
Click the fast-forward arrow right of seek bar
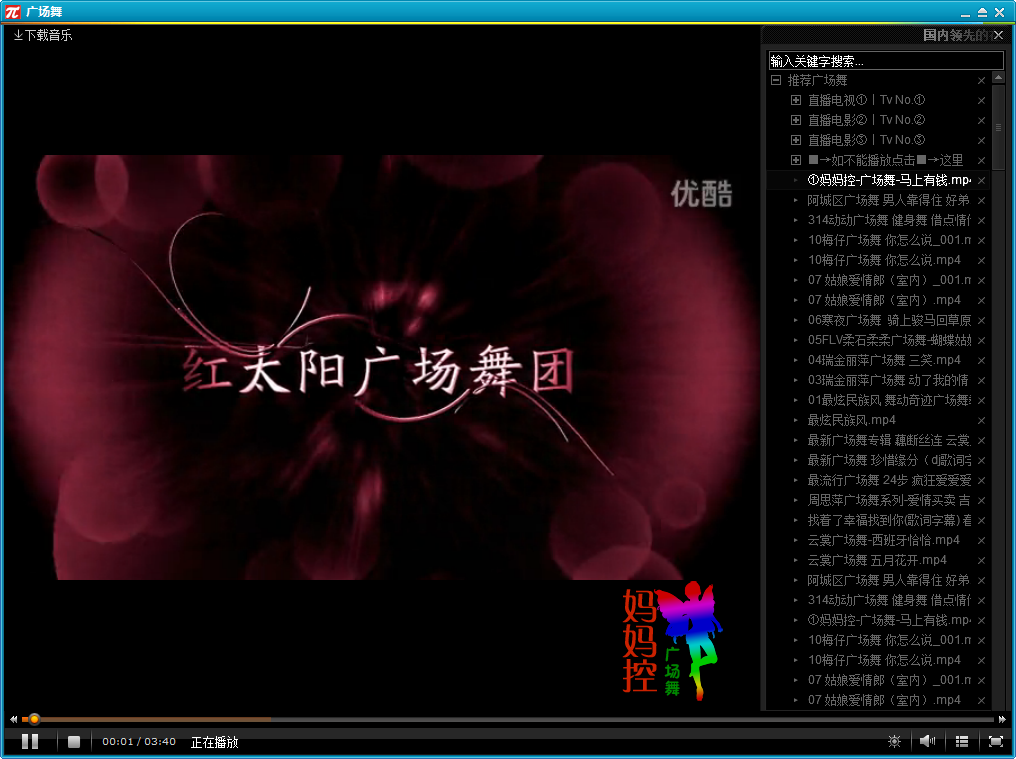pos(1002,719)
